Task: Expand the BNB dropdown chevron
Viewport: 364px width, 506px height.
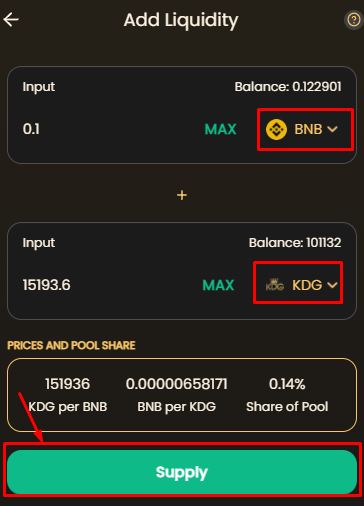Action: click(x=332, y=129)
